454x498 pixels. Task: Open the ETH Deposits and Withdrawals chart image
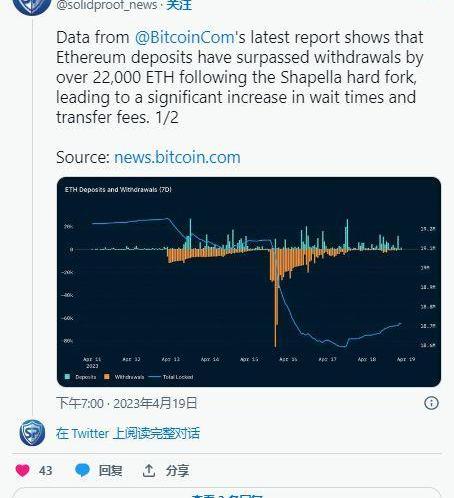pos(249,282)
